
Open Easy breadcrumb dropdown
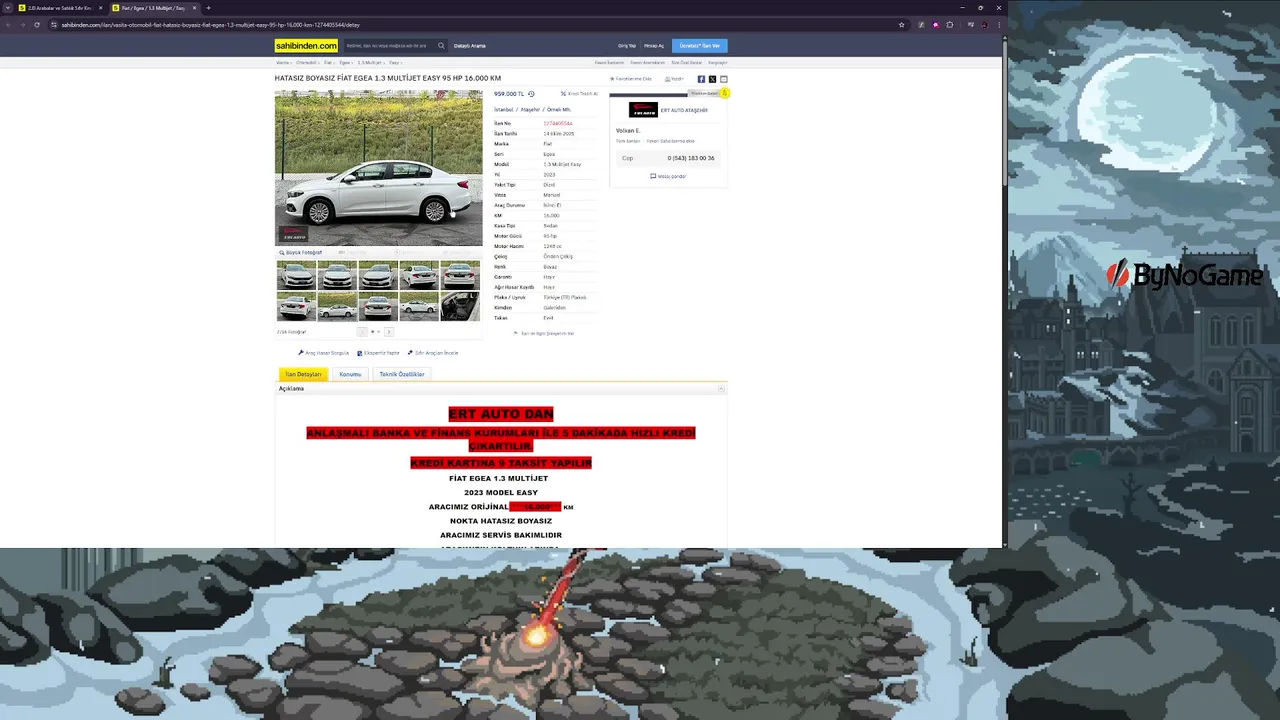point(395,62)
